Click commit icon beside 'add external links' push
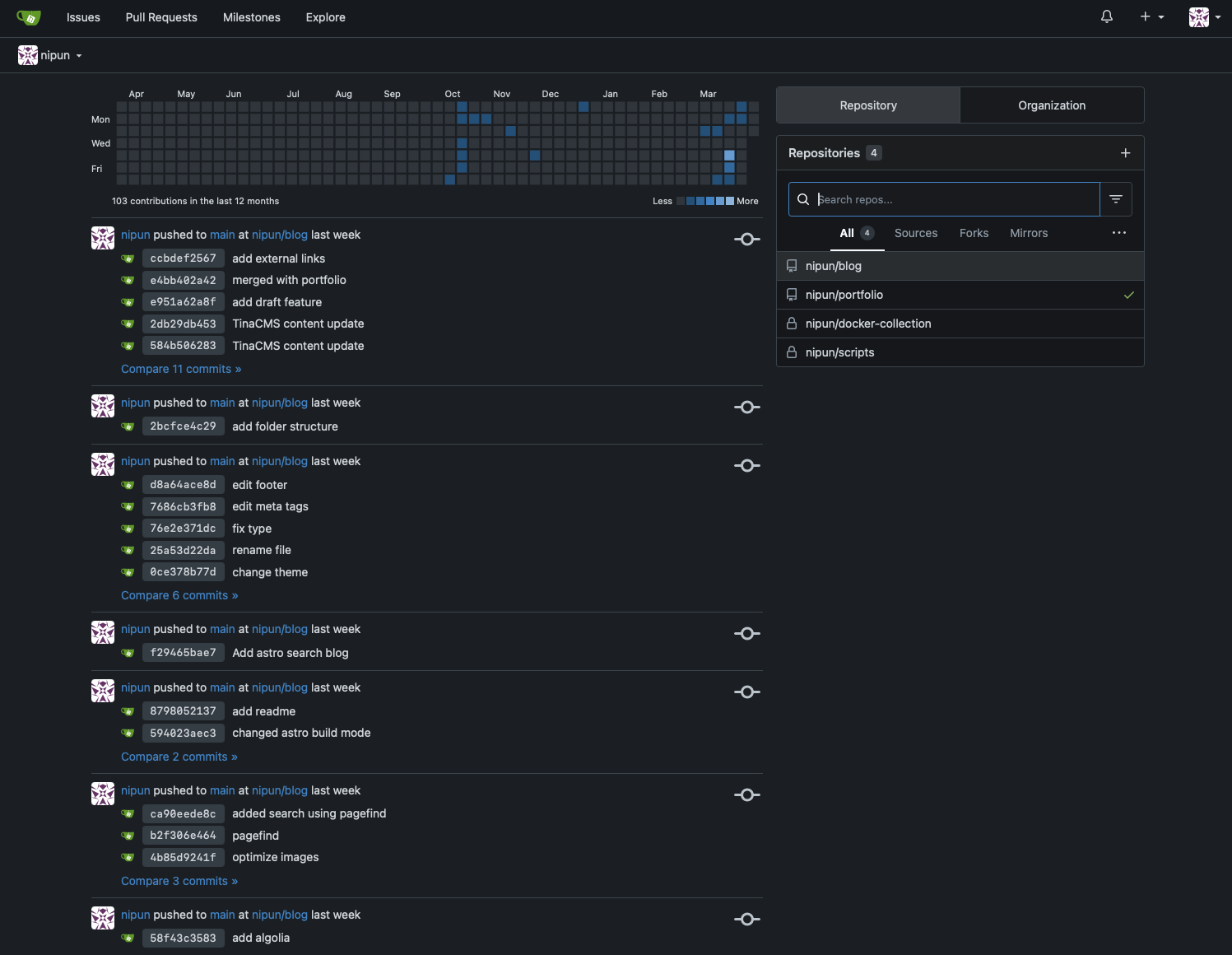1232x955 pixels. (x=746, y=240)
